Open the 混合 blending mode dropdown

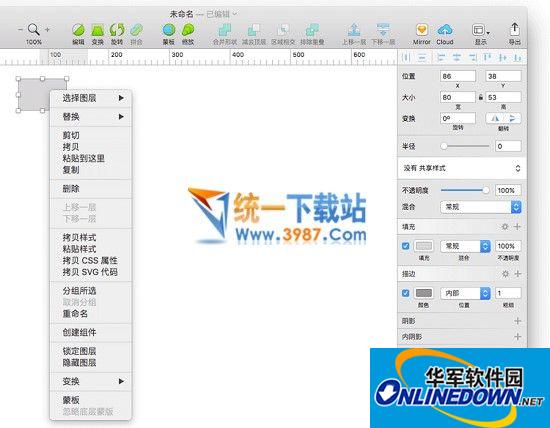point(481,207)
